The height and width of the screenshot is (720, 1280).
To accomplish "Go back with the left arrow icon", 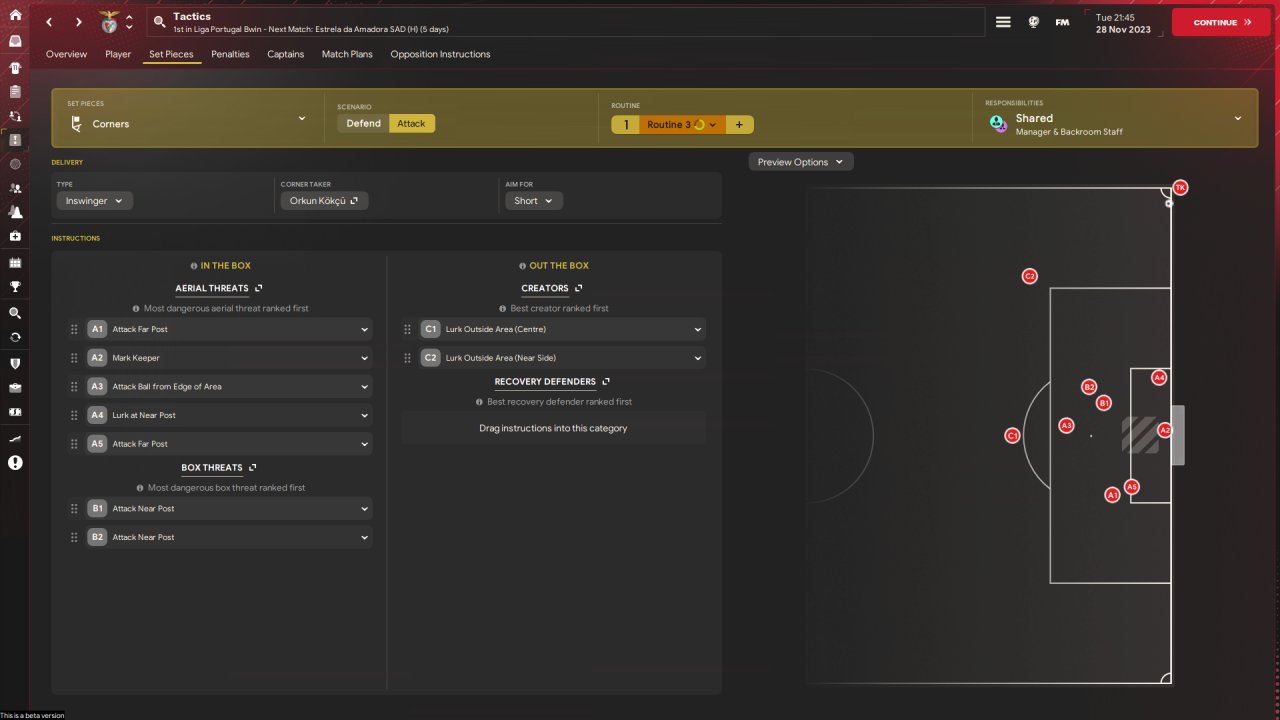I will (49, 22).
